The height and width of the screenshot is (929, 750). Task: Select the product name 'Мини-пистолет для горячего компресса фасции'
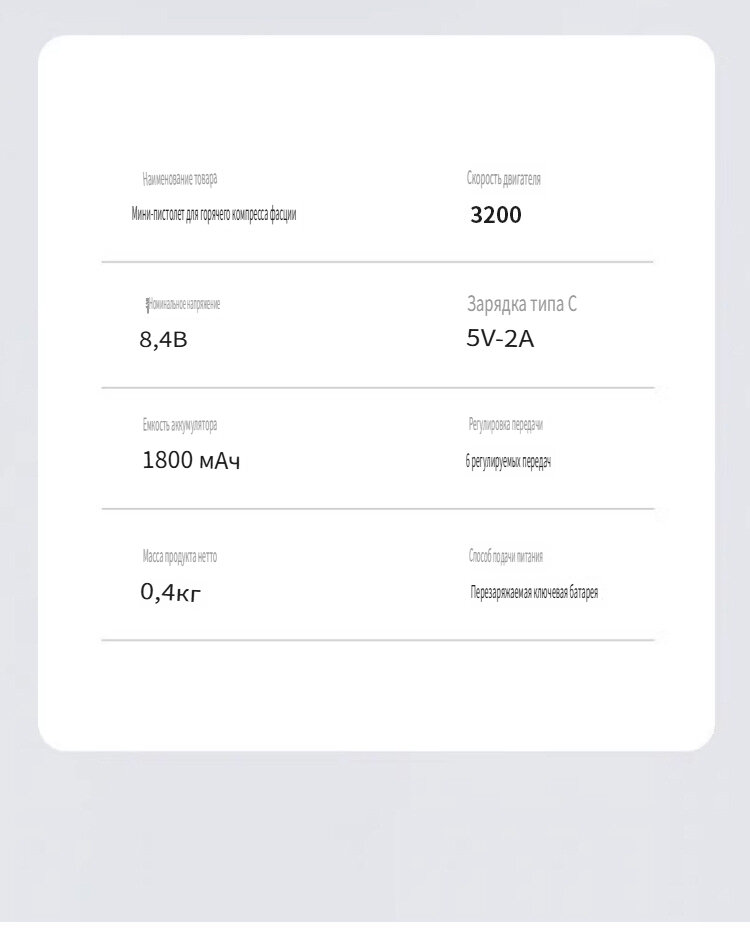point(214,214)
